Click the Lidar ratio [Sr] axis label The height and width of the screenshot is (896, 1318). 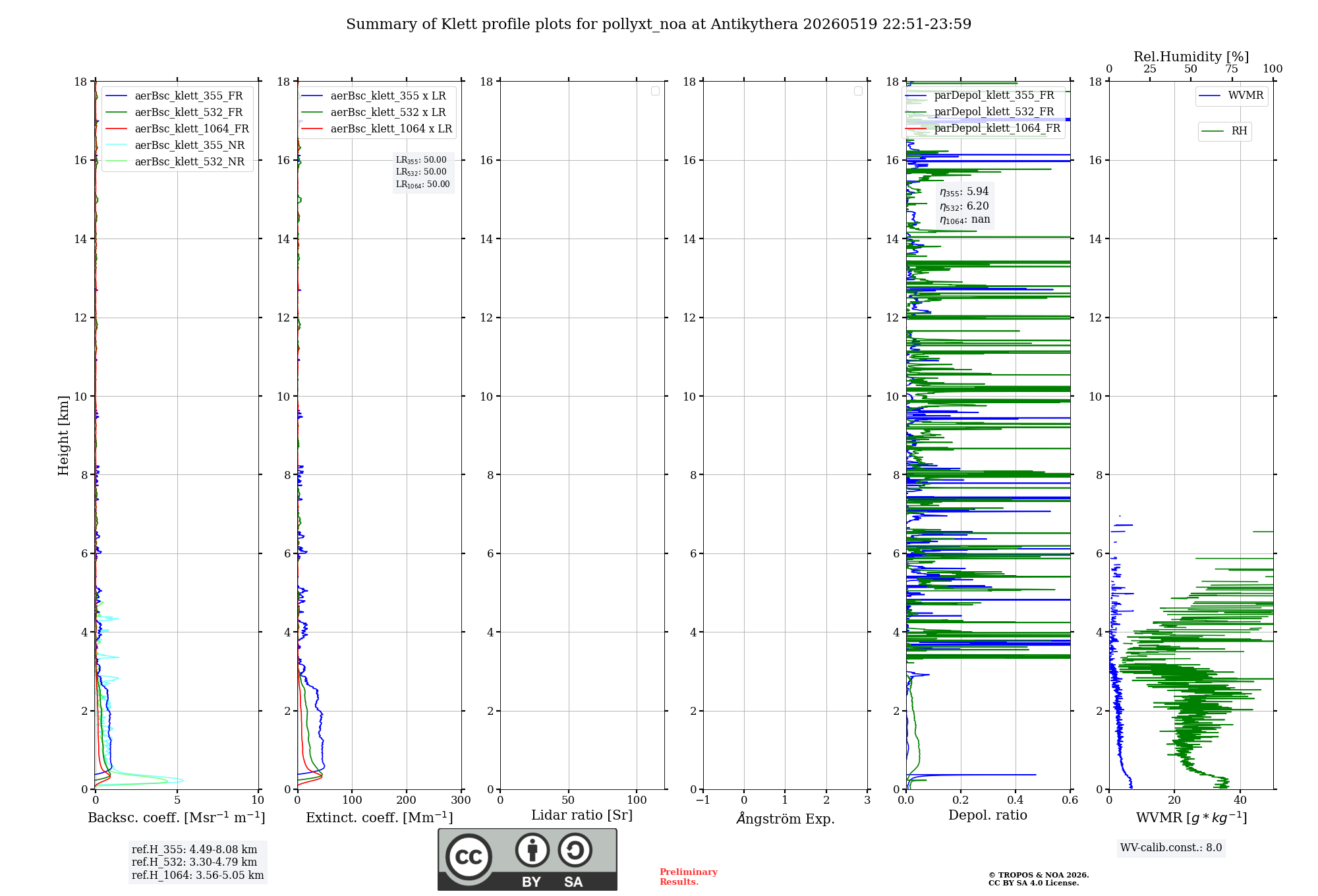(x=582, y=815)
